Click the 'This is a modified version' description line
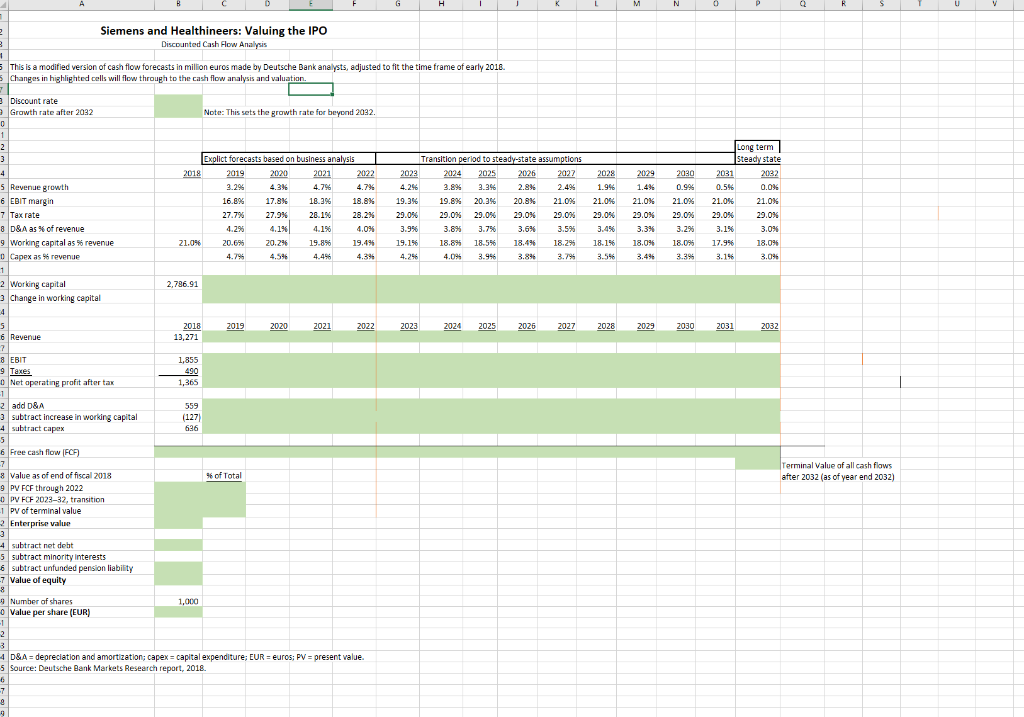The image size is (1024, 717). click(257, 67)
